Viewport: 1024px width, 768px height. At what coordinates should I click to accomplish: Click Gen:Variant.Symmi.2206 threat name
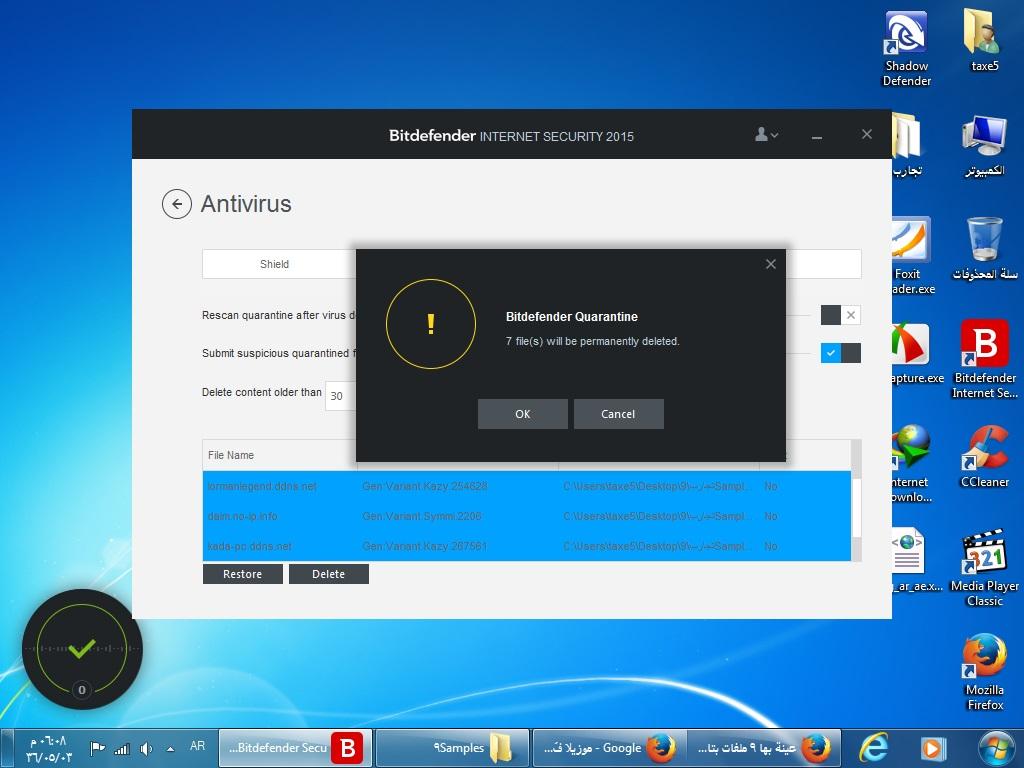[422, 516]
